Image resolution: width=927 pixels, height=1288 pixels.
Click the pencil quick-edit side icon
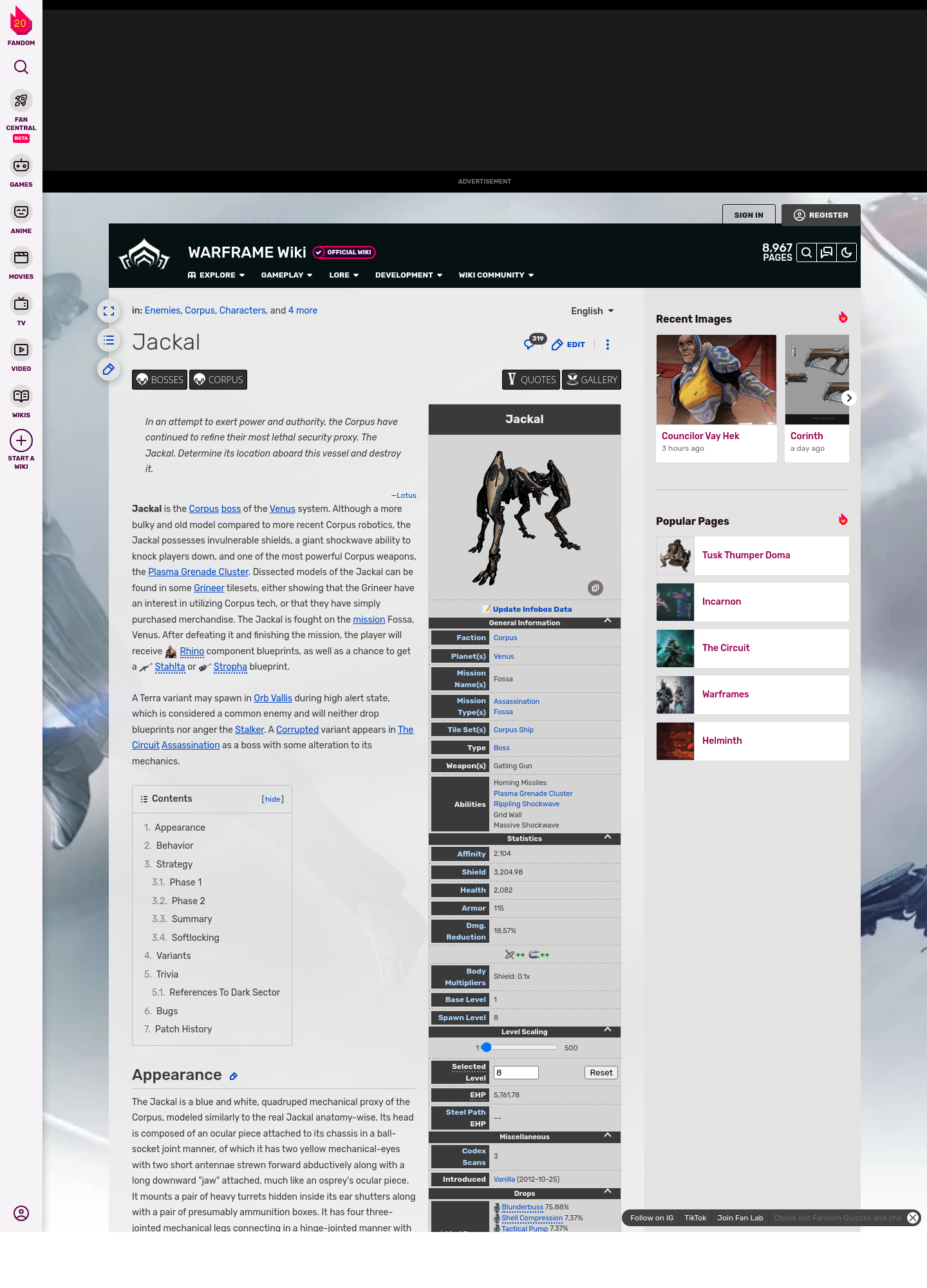[x=109, y=369]
